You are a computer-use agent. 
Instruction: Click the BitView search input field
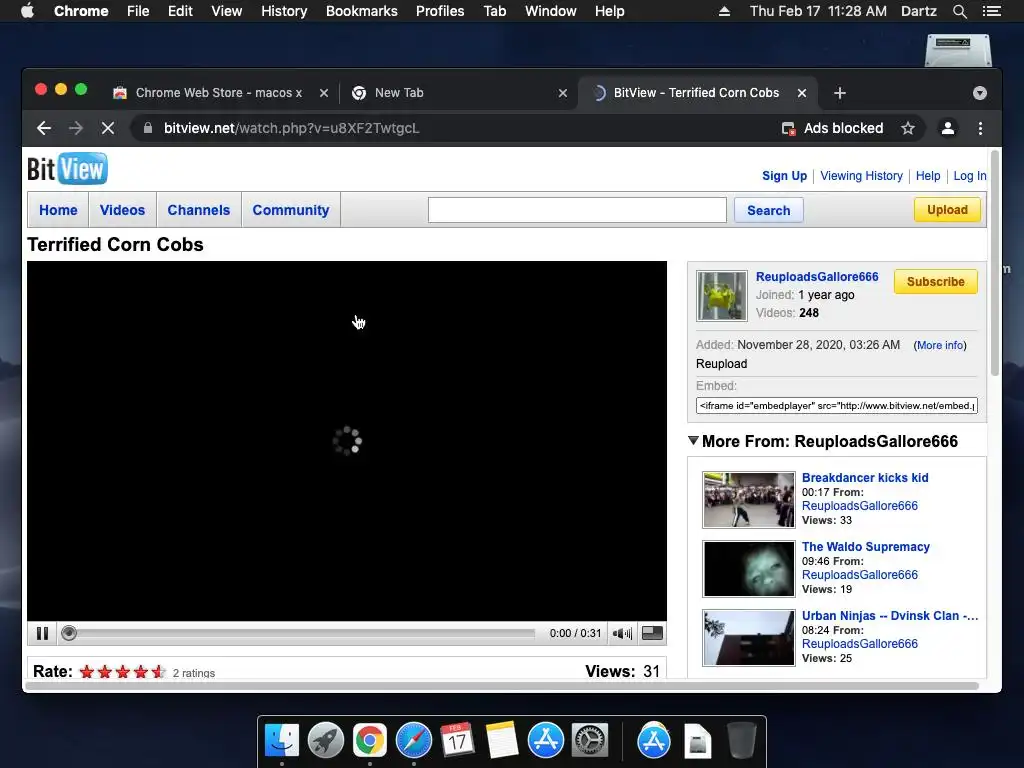(x=577, y=210)
